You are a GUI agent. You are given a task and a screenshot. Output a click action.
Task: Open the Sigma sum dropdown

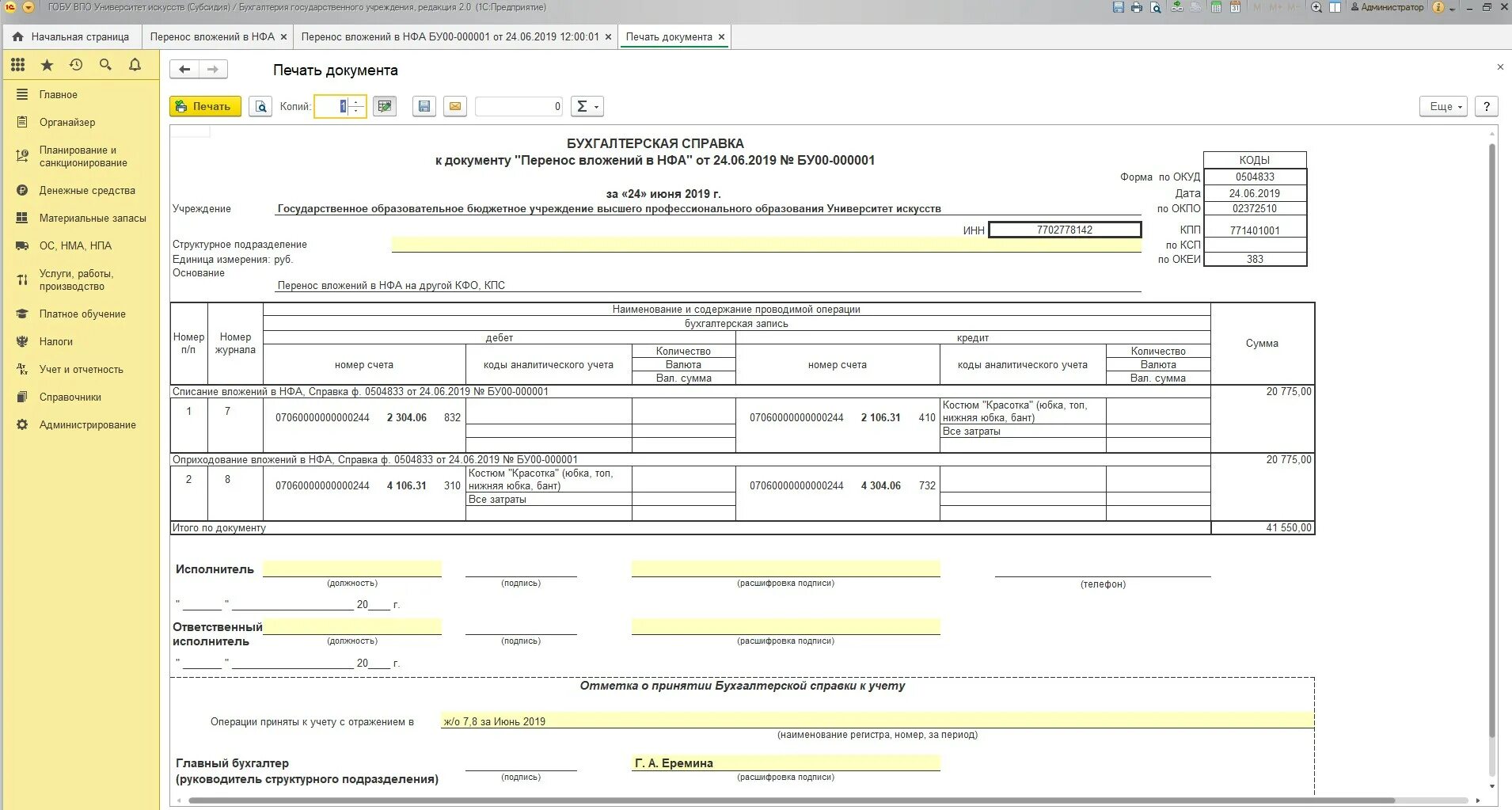point(587,106)
